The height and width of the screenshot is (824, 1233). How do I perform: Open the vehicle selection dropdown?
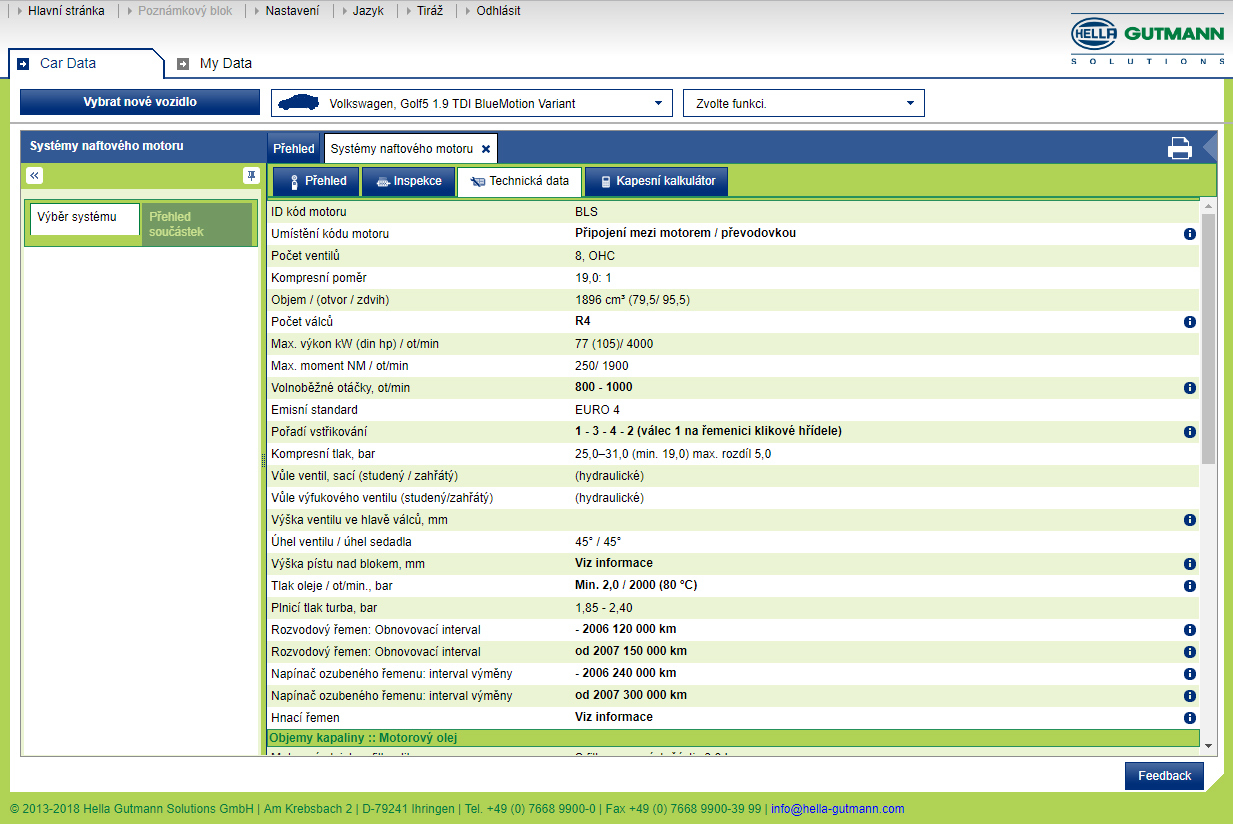471,103
